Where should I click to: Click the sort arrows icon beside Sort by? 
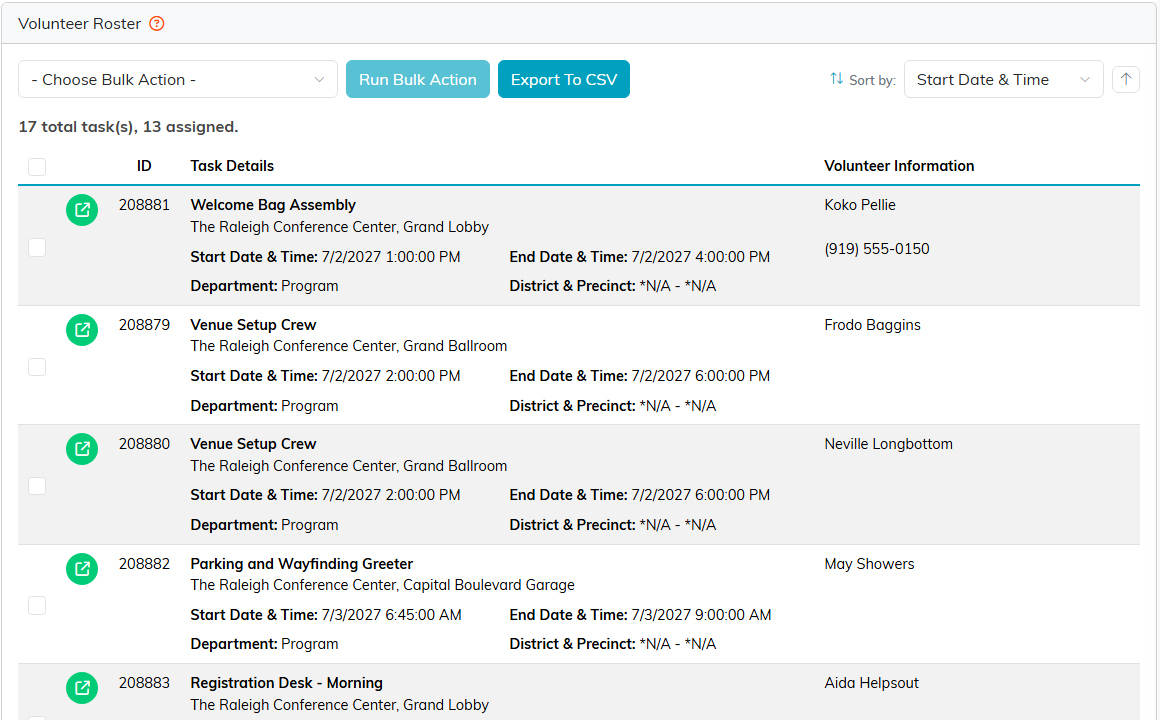pyautogui.click(x=837, y=78)
